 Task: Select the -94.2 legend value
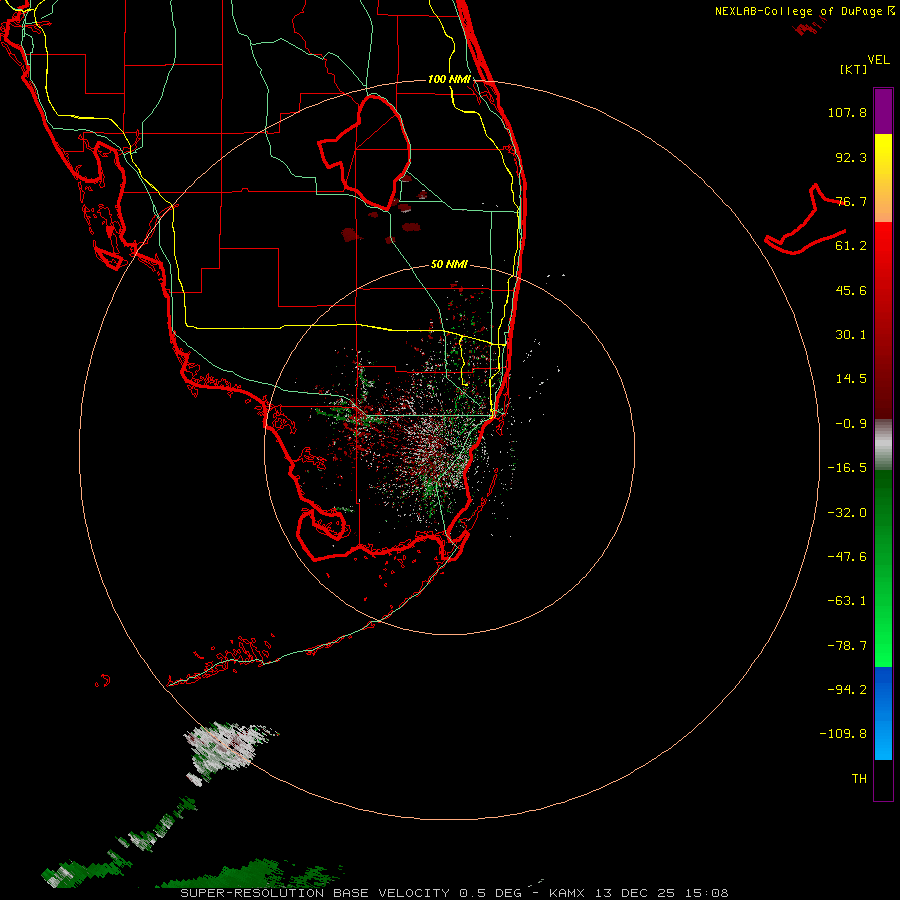[x=847, y=690]
